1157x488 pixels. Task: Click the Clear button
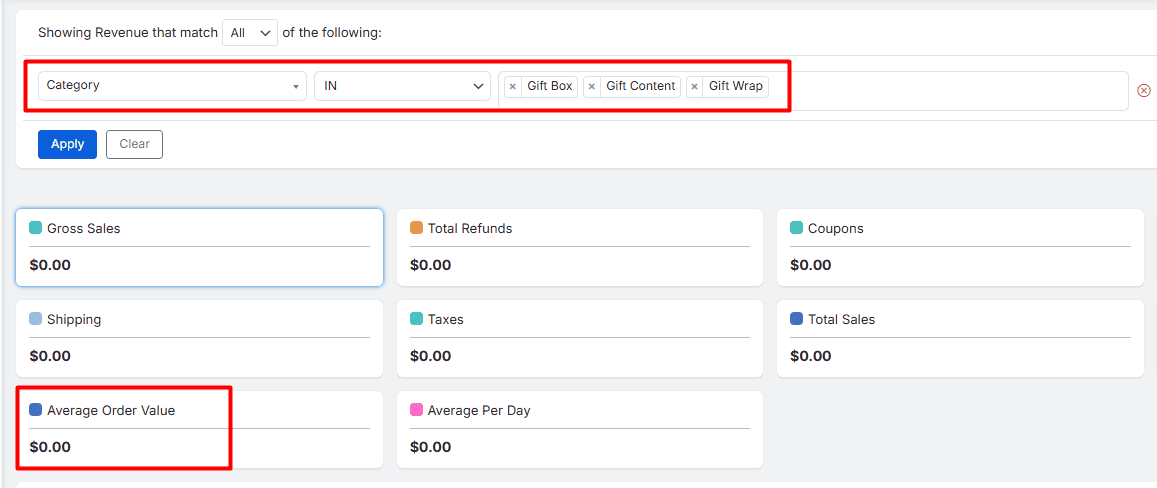(134, 144)
